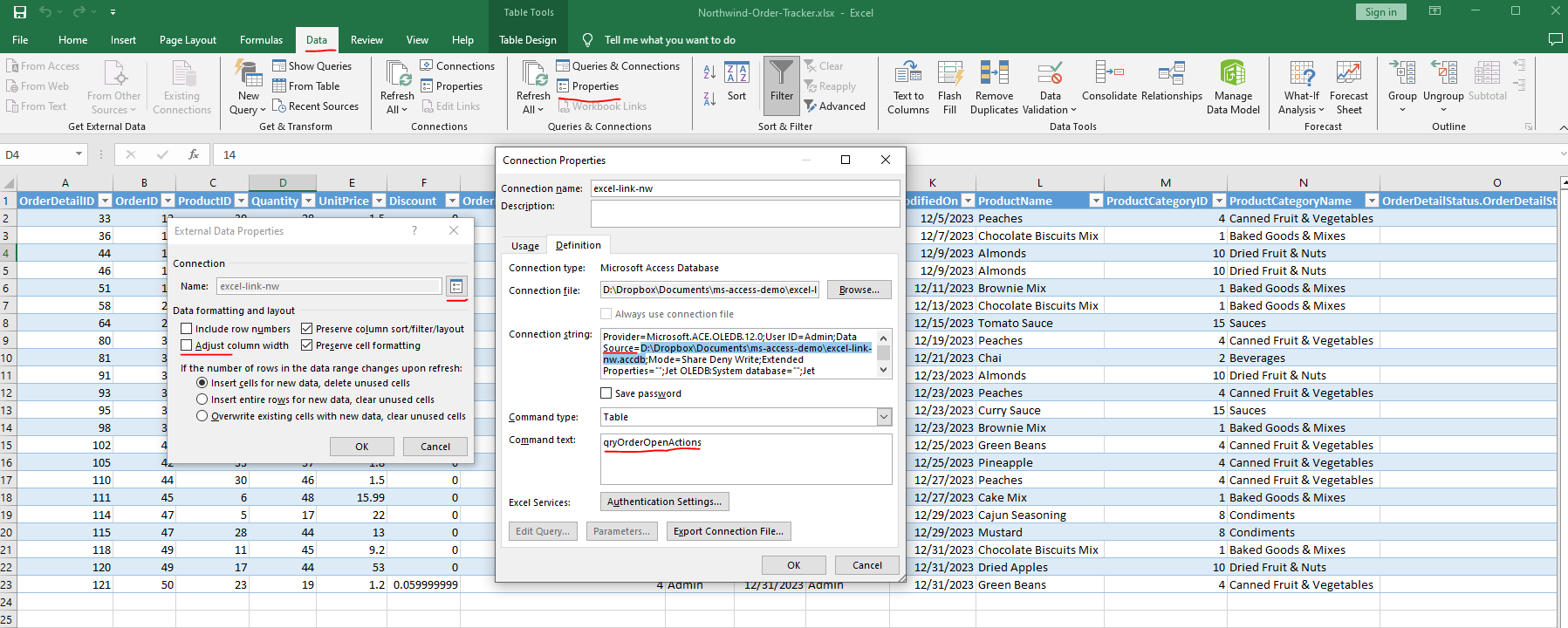Click Forecast Sheet
The width and height of the screenshot is (1568, 628).
click(1349, 87)
